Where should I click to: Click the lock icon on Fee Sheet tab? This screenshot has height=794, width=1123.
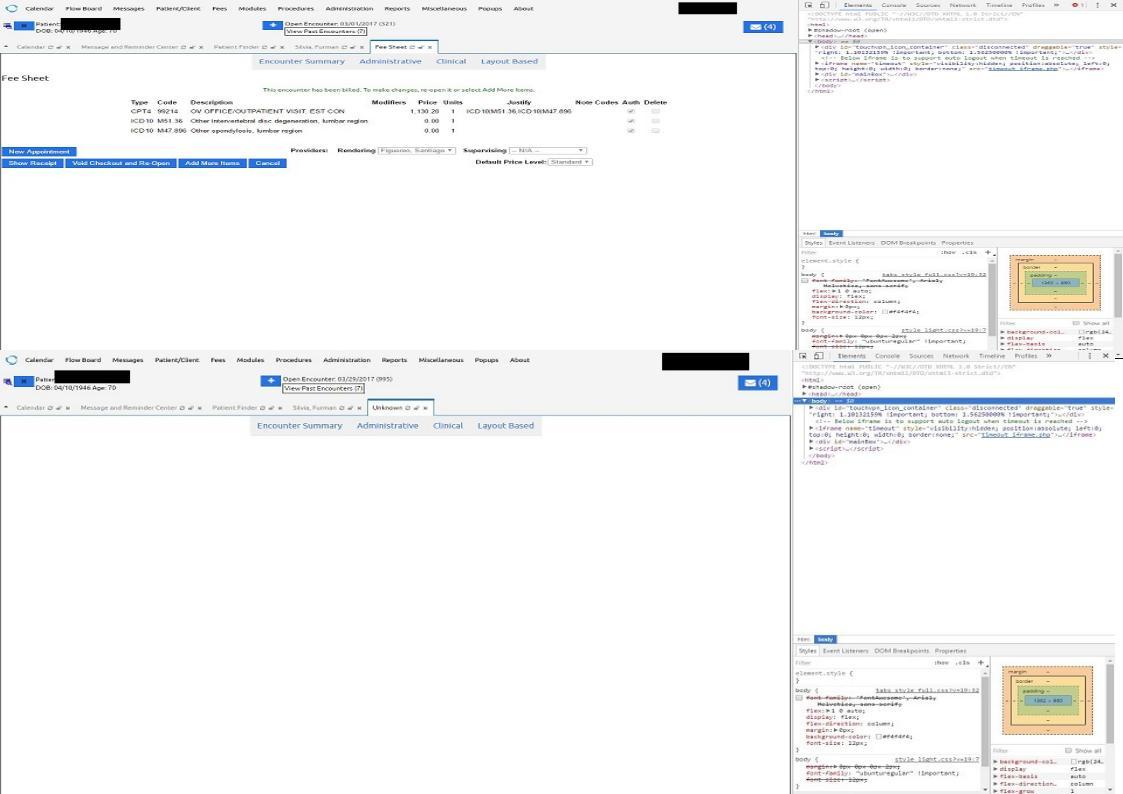click(420, 47)
